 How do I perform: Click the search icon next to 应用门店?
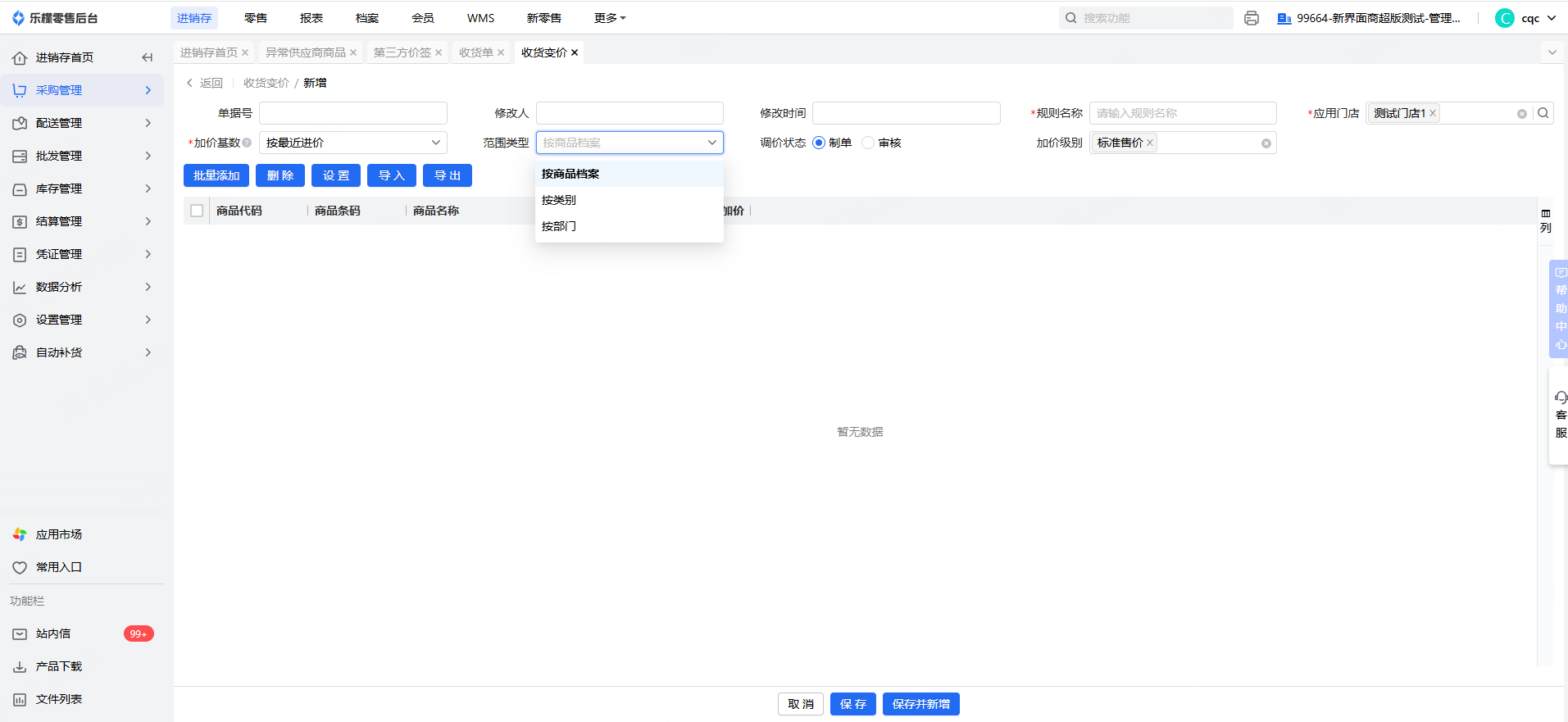(x=1543, y=113)
